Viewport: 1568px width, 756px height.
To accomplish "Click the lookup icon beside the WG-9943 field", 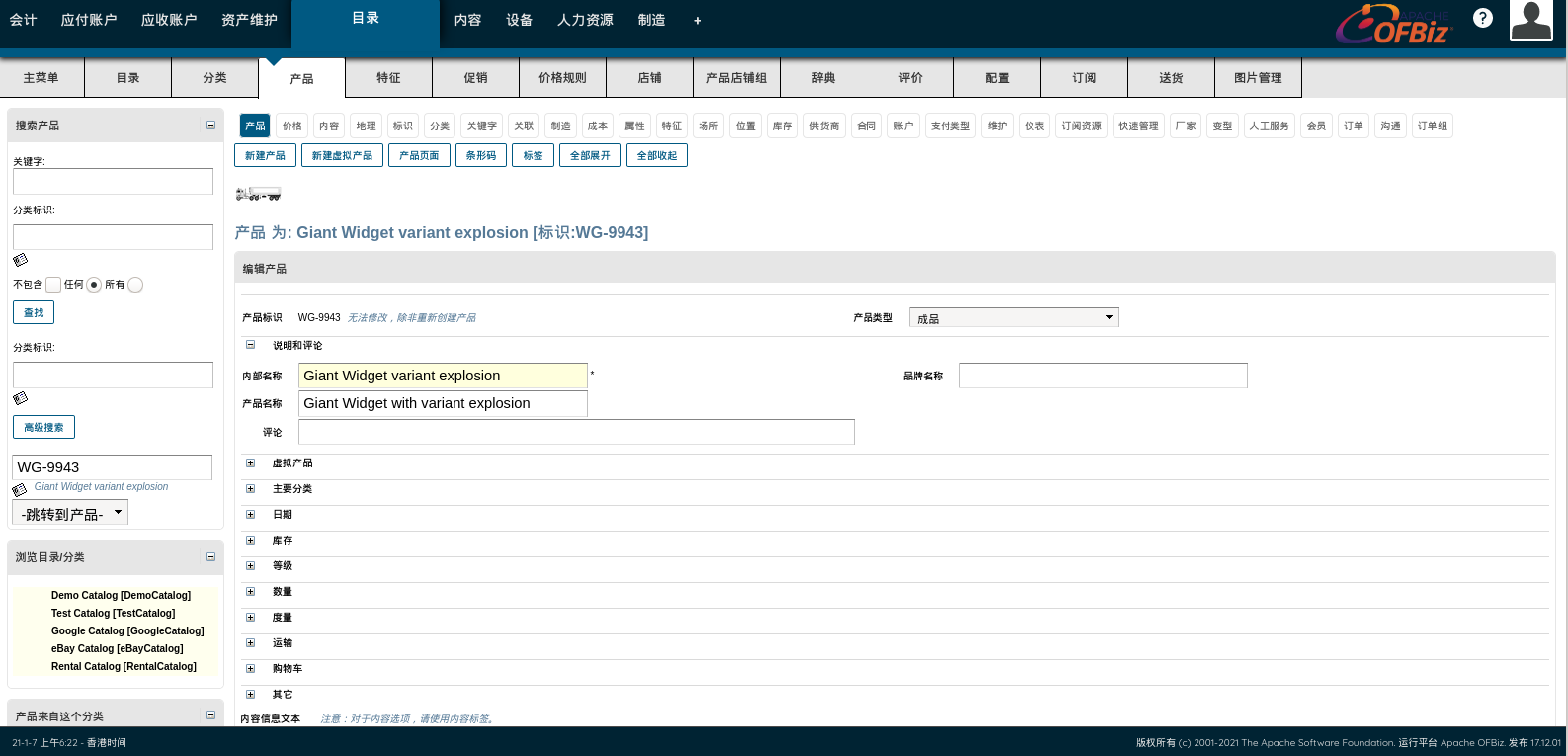I will pyautogui.click(x=20, y=489).
